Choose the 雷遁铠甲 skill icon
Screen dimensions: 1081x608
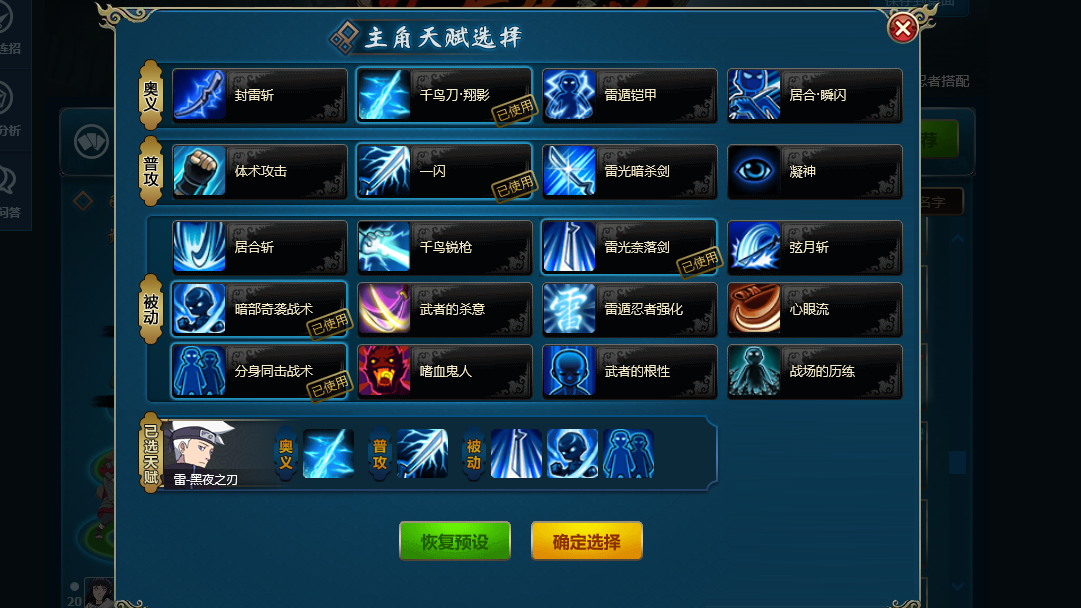pyautogui.click(x=569, y=95)
